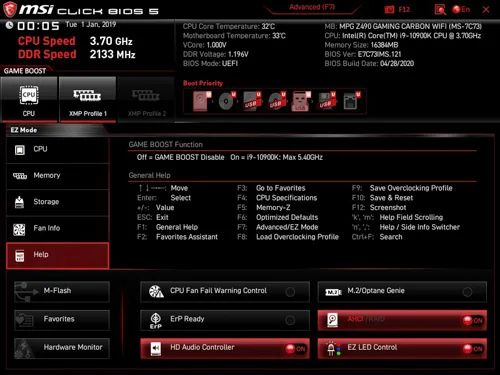Click the clock icon beside 00:05
The image size is (500, 375).
tap(9, 25)
